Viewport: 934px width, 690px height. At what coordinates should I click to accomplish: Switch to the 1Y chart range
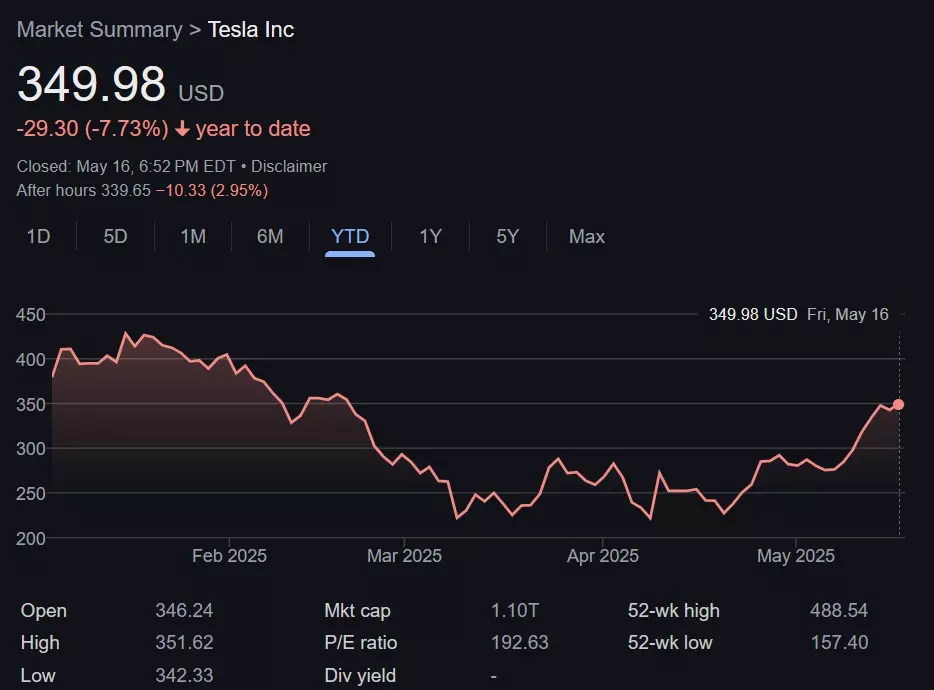(429, 237)
